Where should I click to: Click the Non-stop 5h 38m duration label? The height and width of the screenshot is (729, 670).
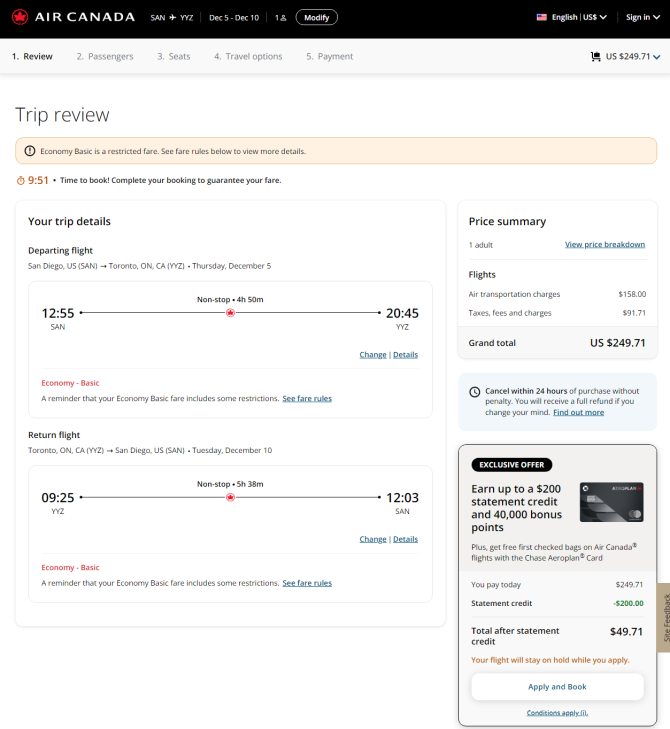tap(230, 484)
